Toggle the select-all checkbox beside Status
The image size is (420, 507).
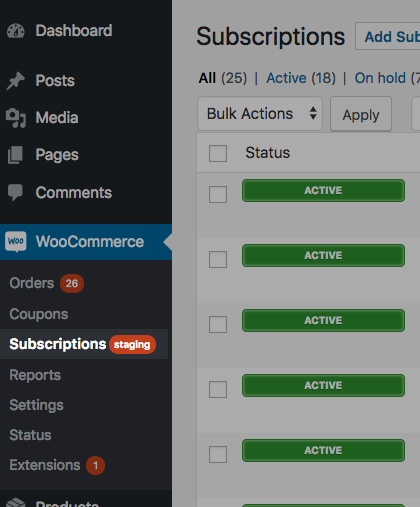pos(218,153)
